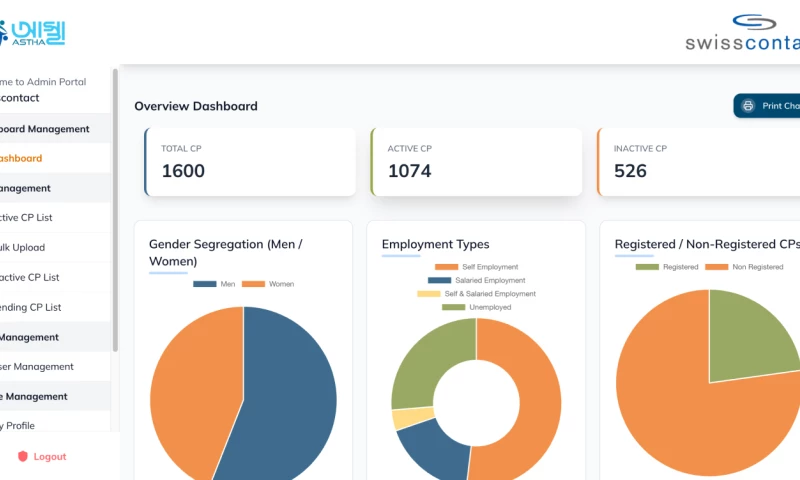Open Active CP List in sidebar
This screenshot has height=480, width=800.
(55, 218)
